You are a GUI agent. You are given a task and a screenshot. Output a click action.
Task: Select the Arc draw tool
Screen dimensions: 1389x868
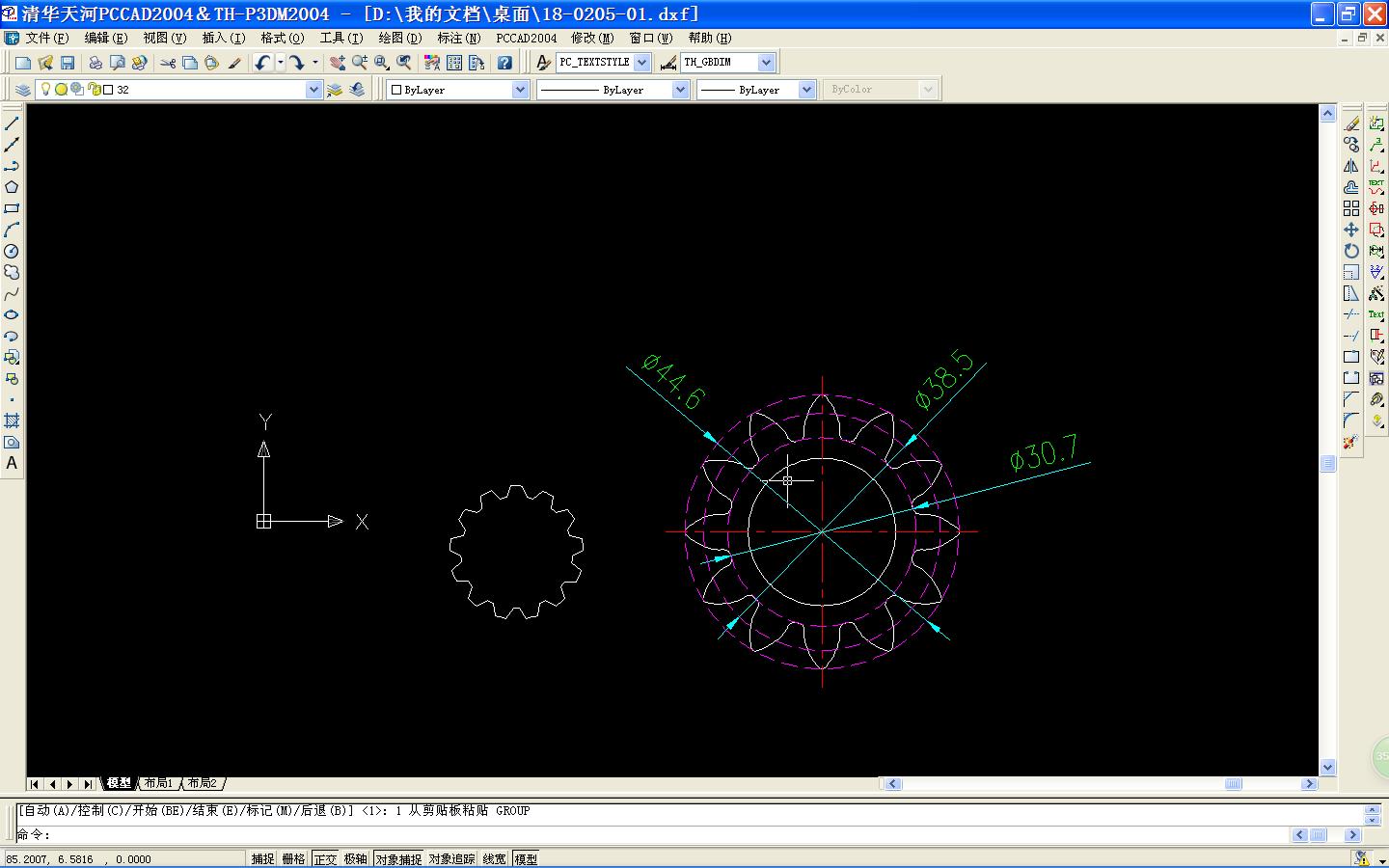[12, 230]
